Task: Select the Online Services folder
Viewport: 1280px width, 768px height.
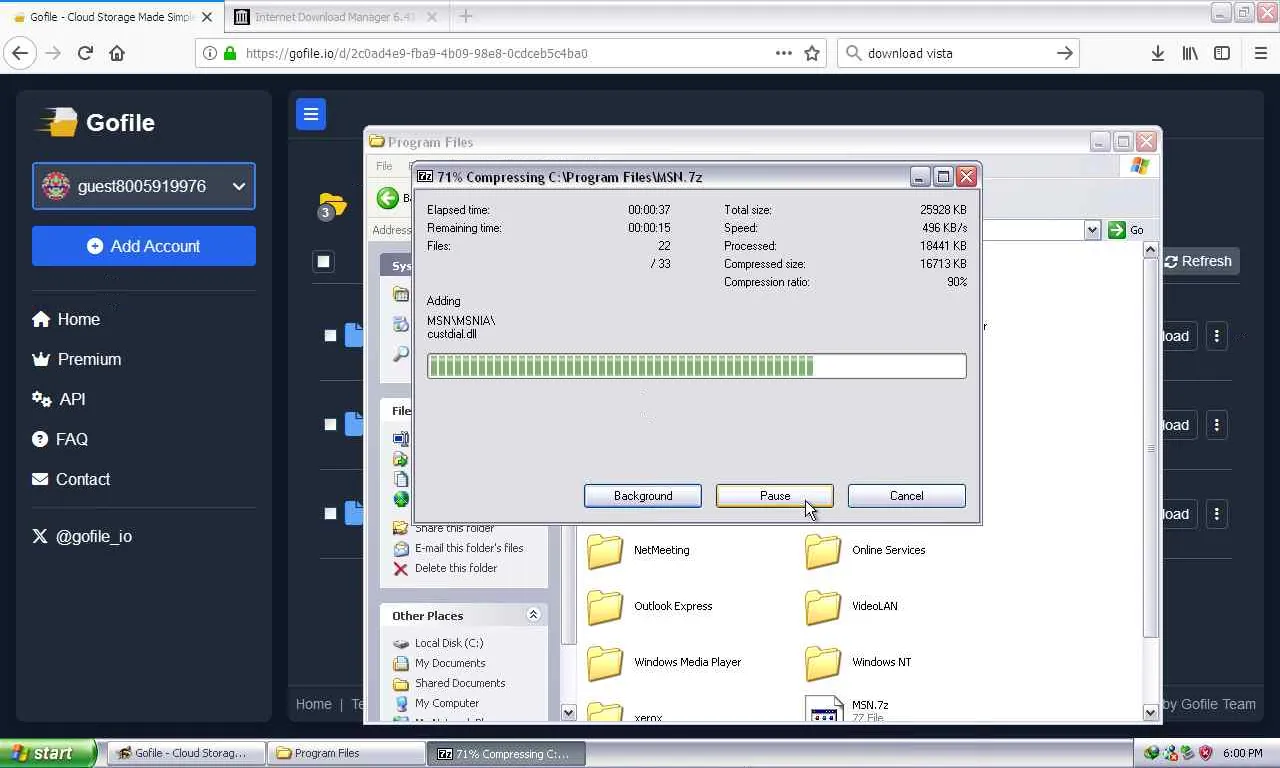Action: tap(866, 550)
